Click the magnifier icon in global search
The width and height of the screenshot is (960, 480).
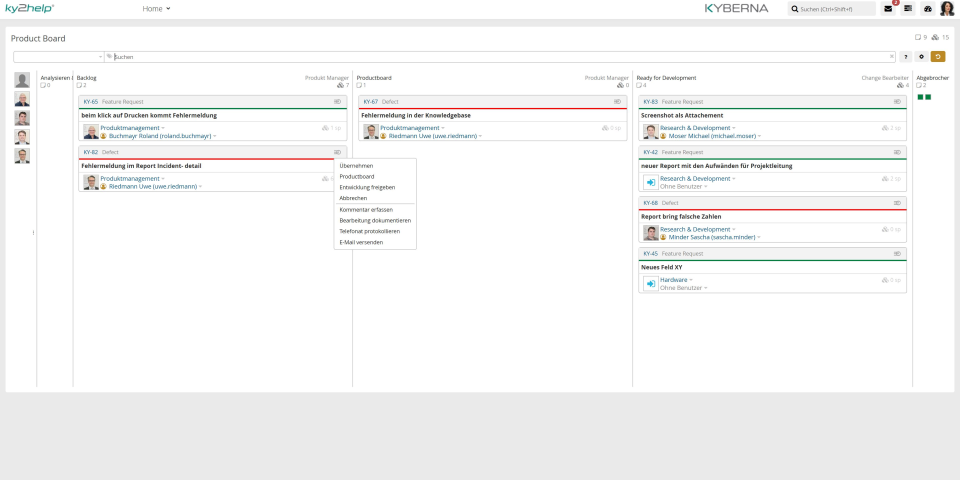click(795, 9)
